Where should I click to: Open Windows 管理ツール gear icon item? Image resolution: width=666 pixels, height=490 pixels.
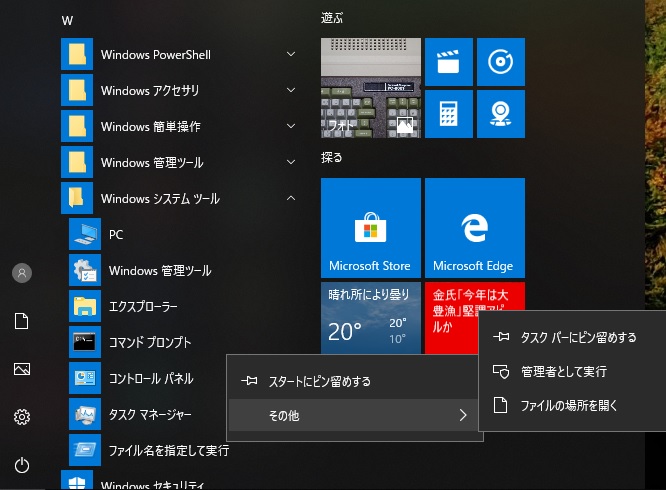pyautogui.click(x=85, y=270)
